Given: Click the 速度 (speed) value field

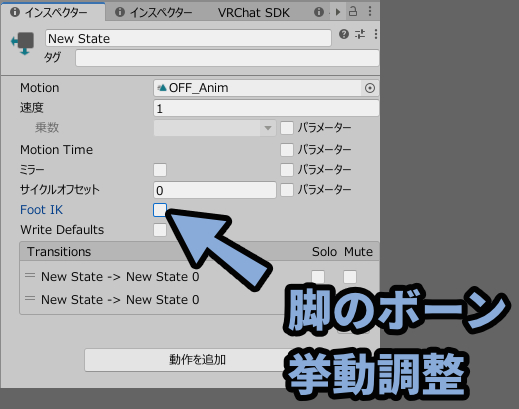Looking at the screenshot, I should (266, 108).
